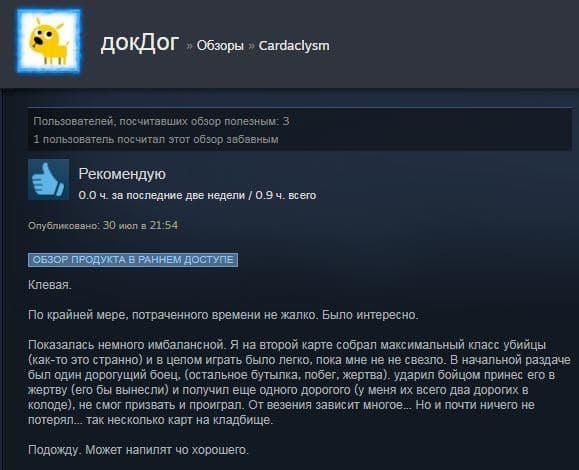Click the » separator before Cardaclysm
This screenshot has height=470, width=579.
251,46
